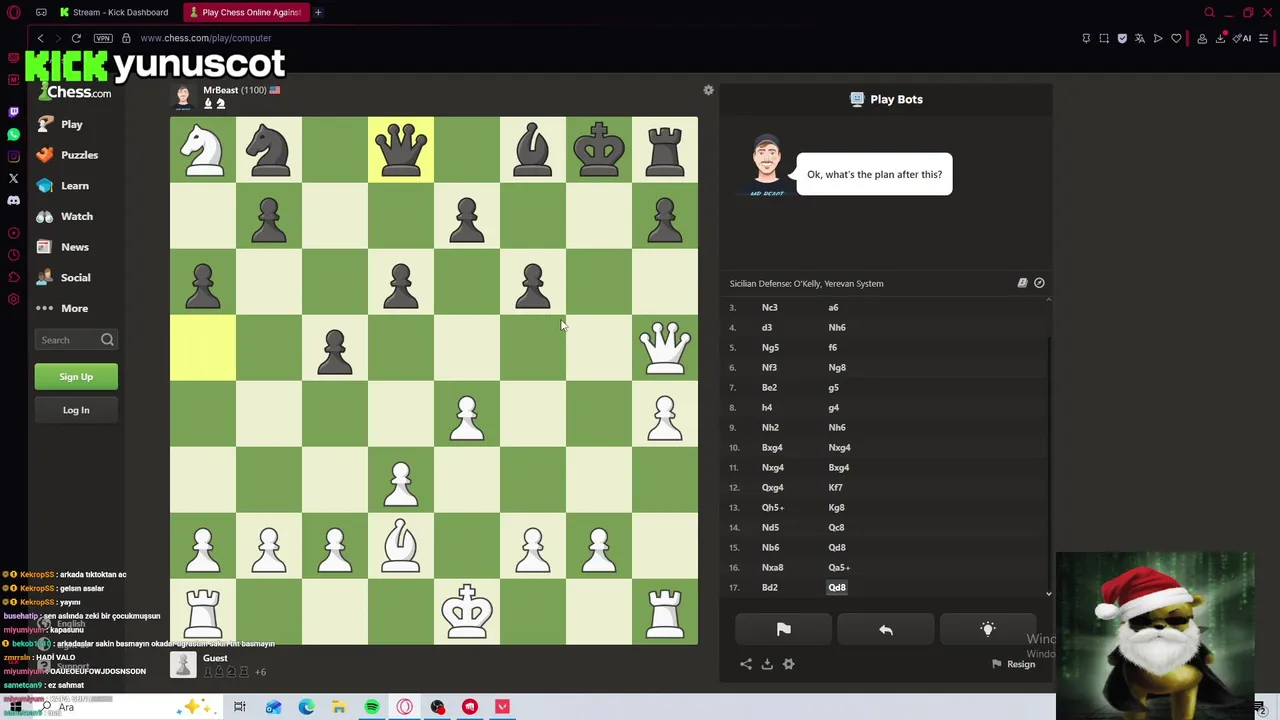
Task: Click the white queen on h5
Action: pos(665,348)
